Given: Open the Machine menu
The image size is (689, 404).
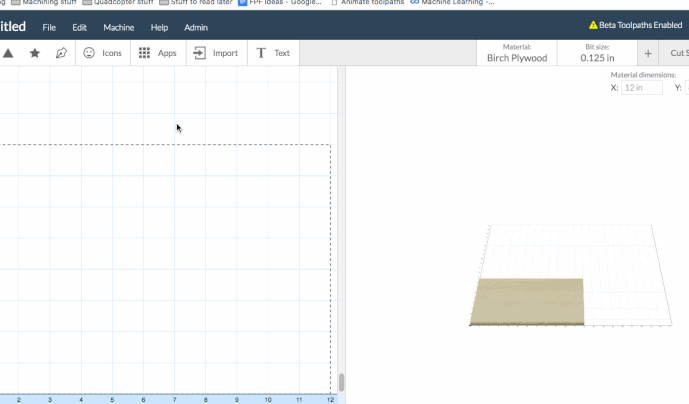Looking at the screenshot, I should (118, 27).
